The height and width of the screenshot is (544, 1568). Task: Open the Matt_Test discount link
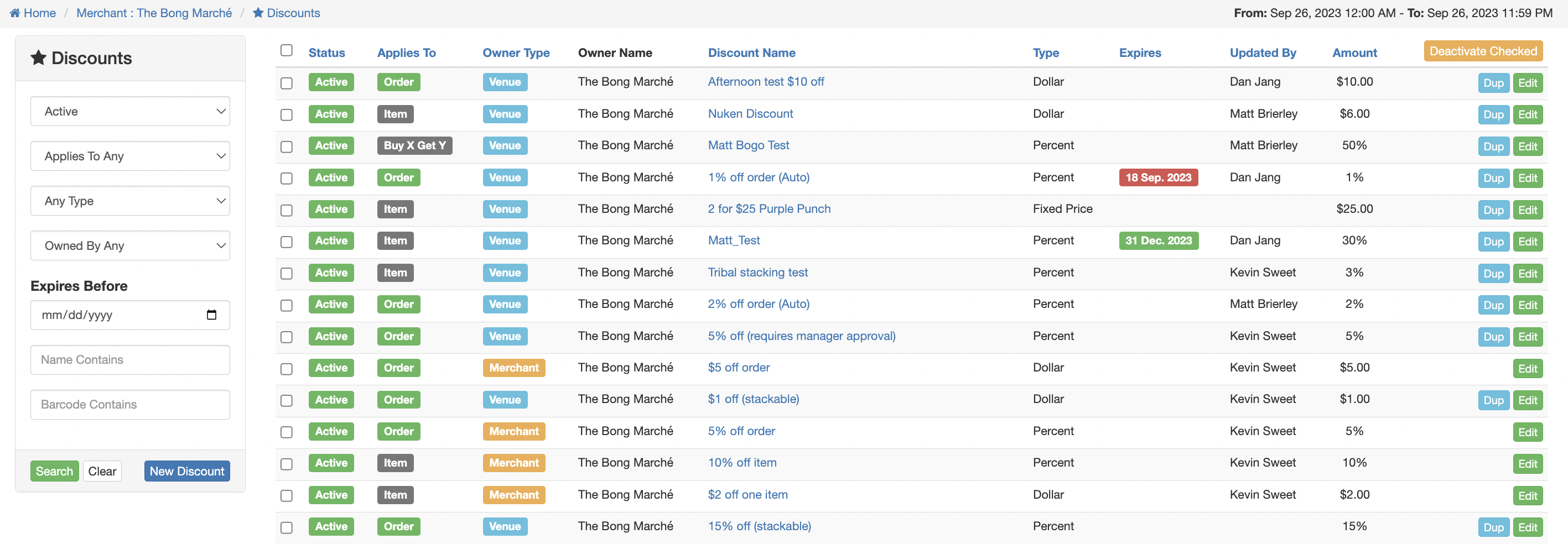coord(734,240)
